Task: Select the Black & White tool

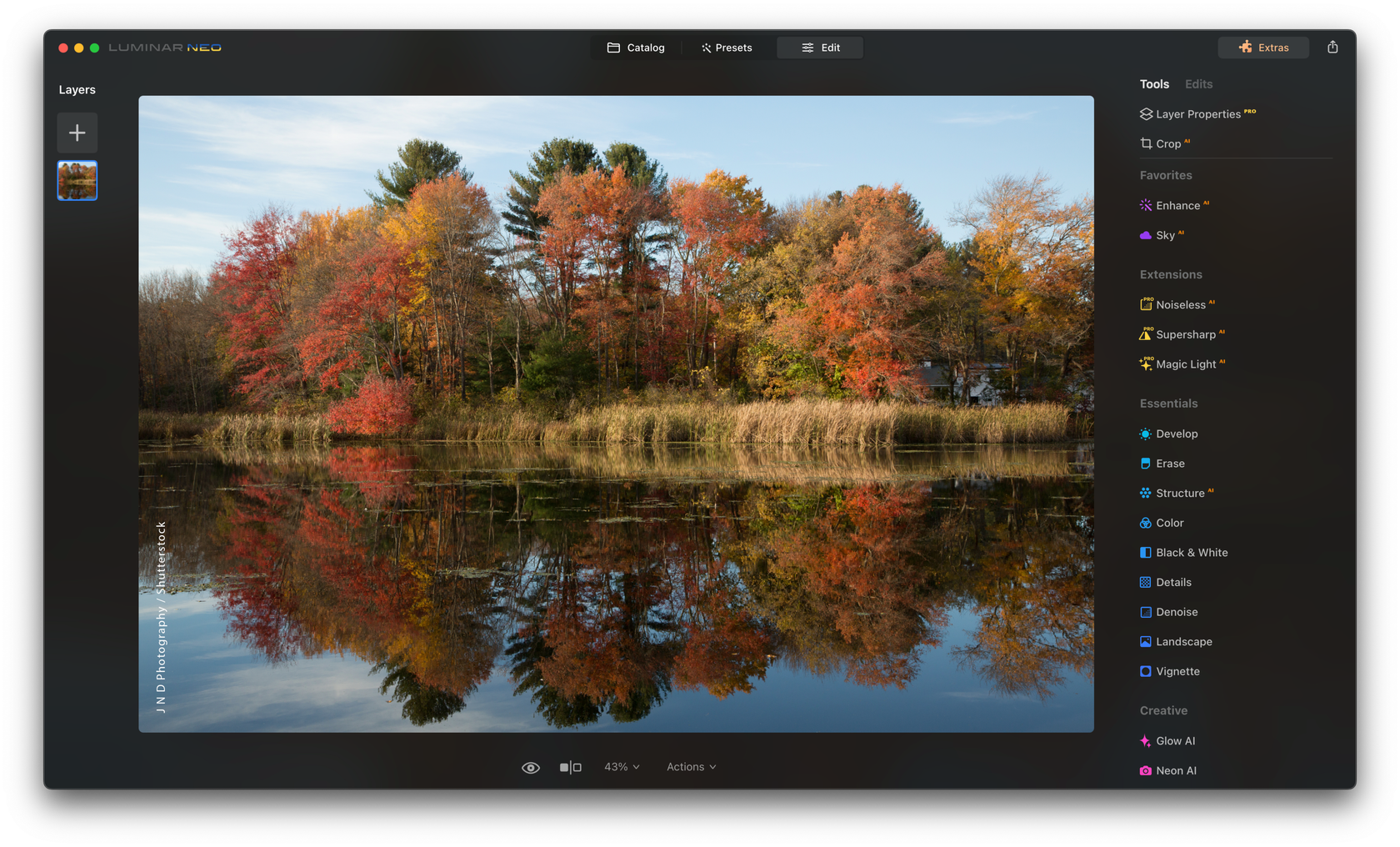Action: (1191, 552)
